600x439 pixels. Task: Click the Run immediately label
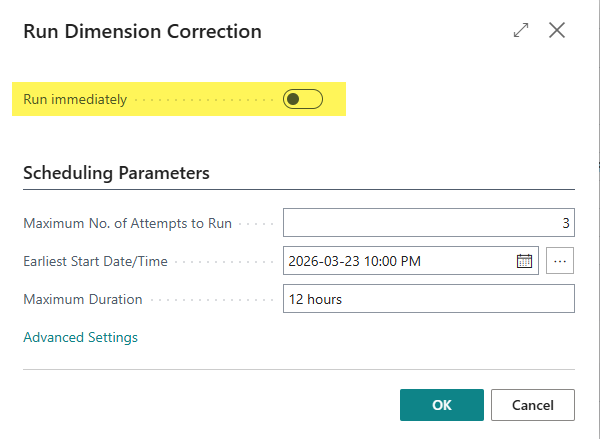pos(75,100)
